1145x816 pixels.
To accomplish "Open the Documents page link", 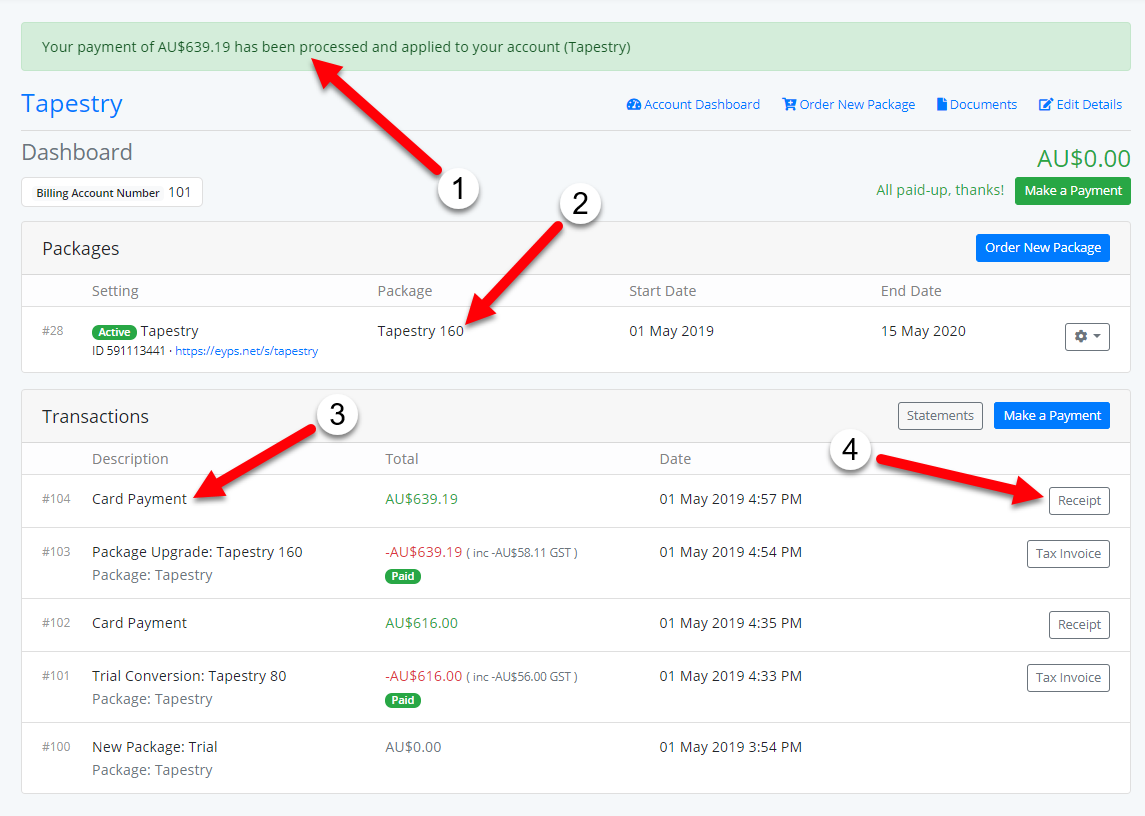I will pyautogui.click(x=977, y=104).
